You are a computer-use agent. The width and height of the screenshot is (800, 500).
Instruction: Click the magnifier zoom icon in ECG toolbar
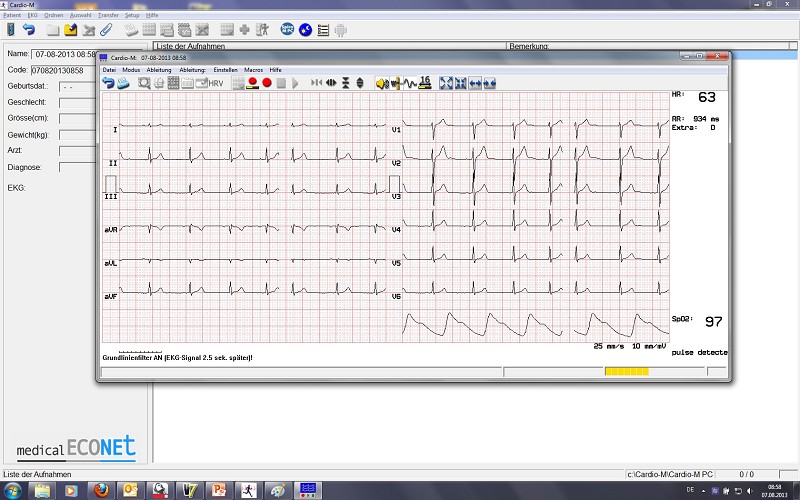(x=144, y=83)
